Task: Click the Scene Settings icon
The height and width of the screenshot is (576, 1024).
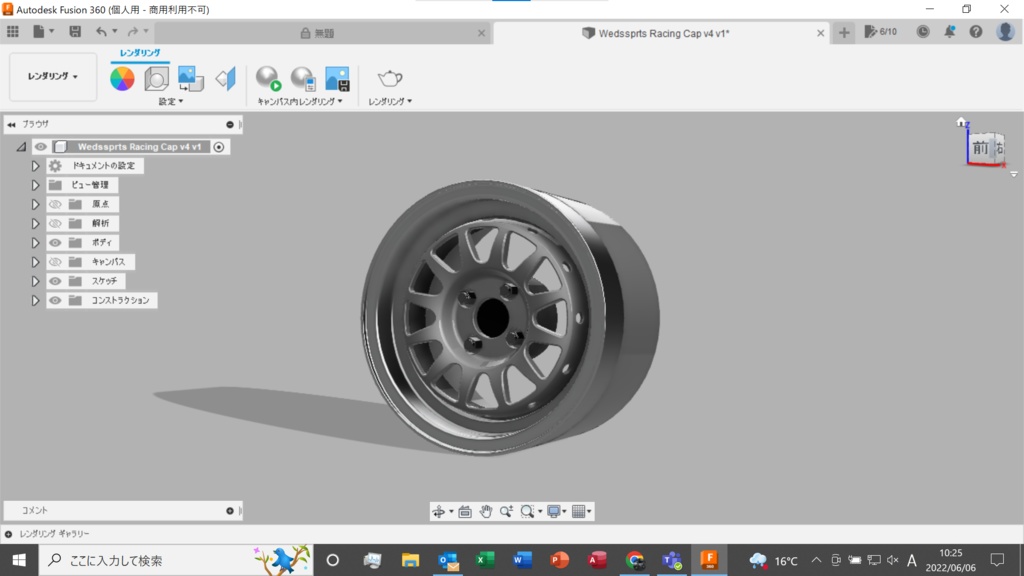Action: (x=156, y=79)
